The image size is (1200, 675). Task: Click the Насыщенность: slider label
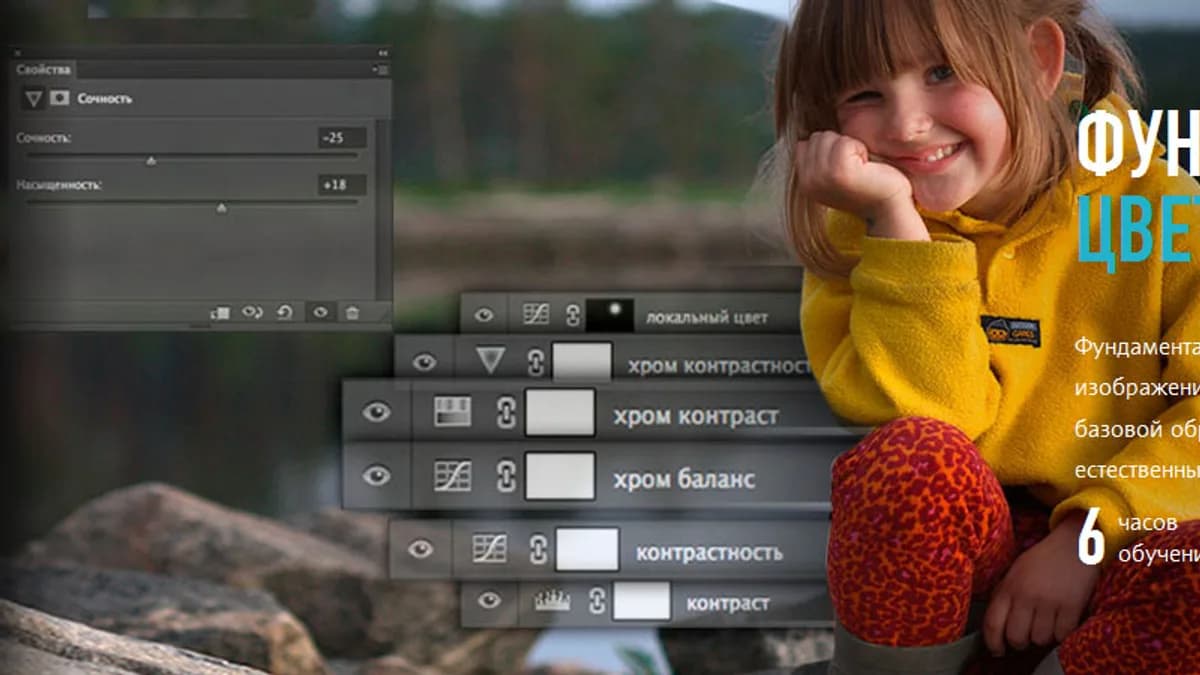59,185
